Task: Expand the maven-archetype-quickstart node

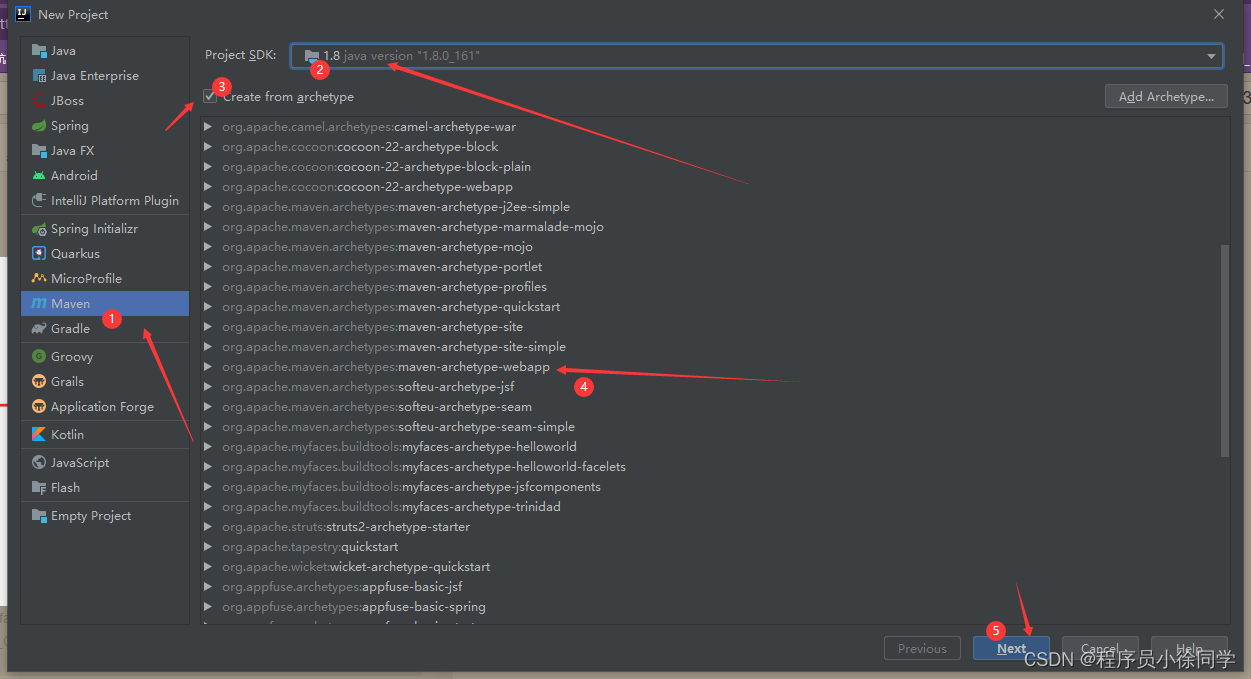Action: [208, 307]
